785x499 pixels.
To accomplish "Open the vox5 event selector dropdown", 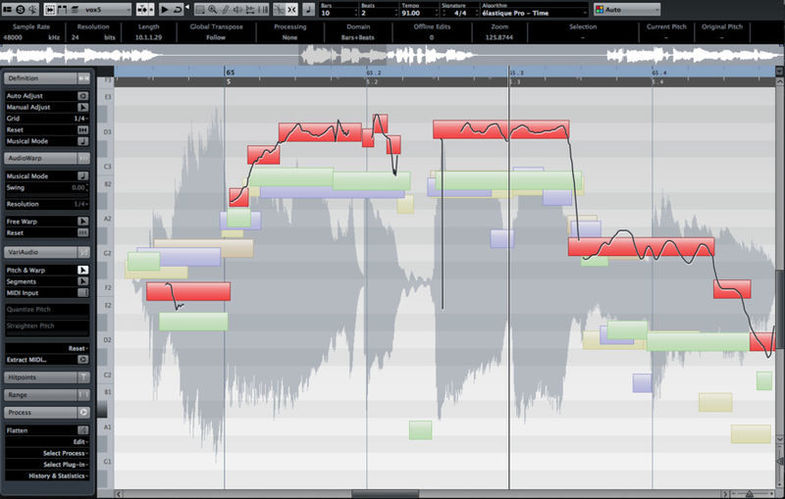I will click(x=107, y=9).
